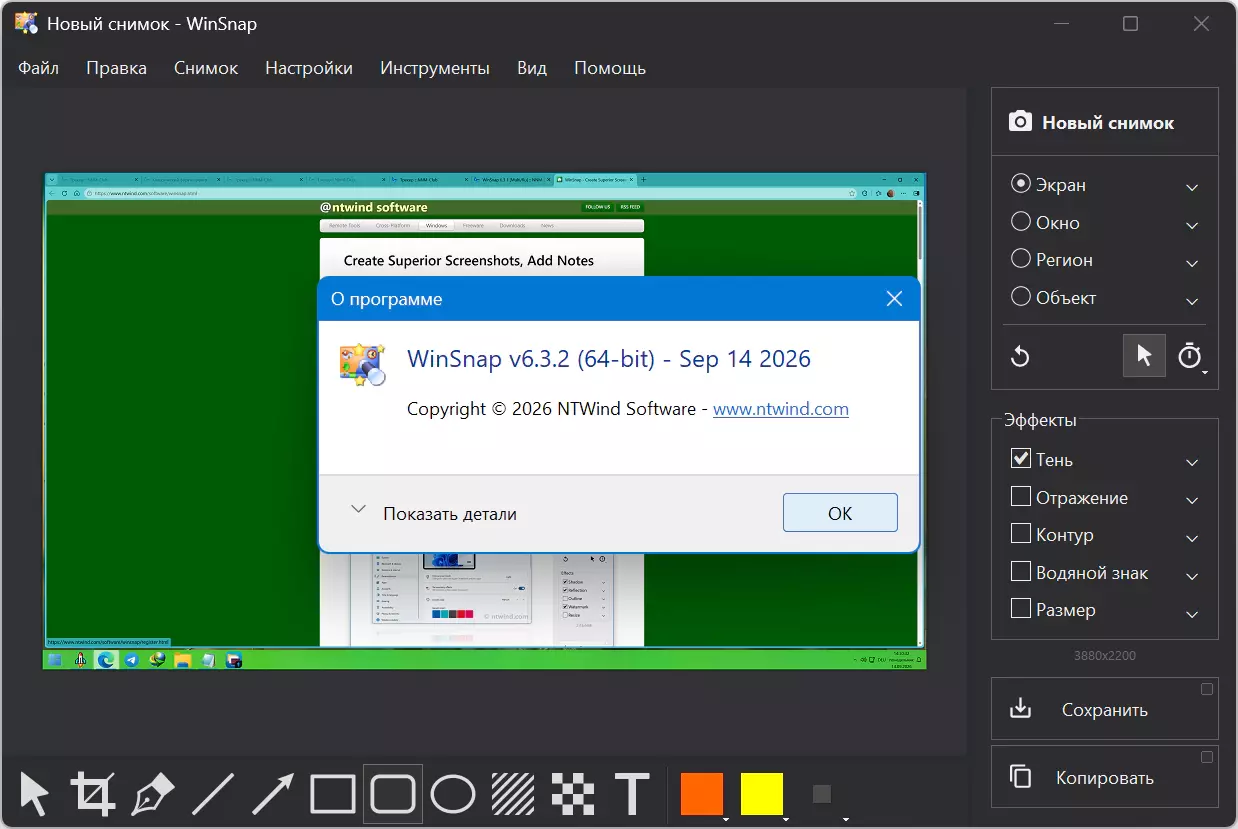Toggle the small checkbox on the Копировать button
Image resolution: width=1238 pixels, height=829 pixels.
(1207, 757)
